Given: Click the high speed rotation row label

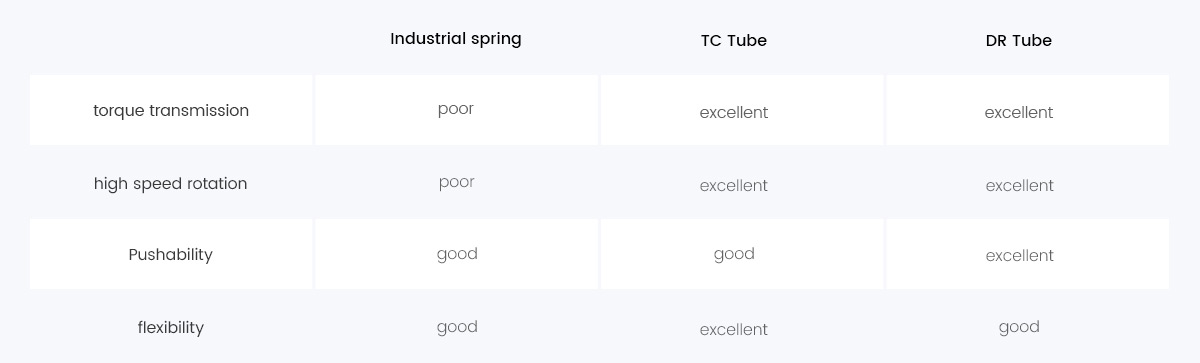Looking at the screenshot, I should (171, 183).
